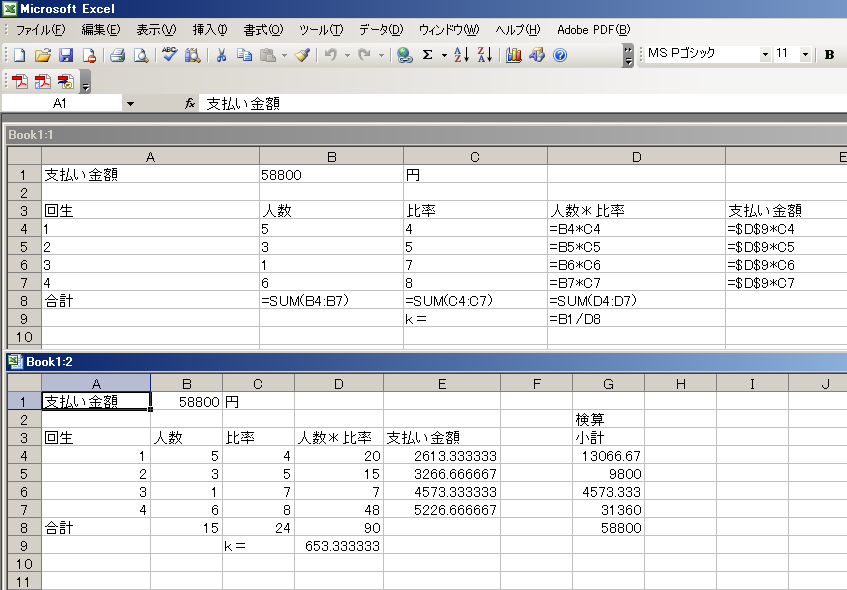
Task: Click the blue Help question mark icon
Action: 559,55
